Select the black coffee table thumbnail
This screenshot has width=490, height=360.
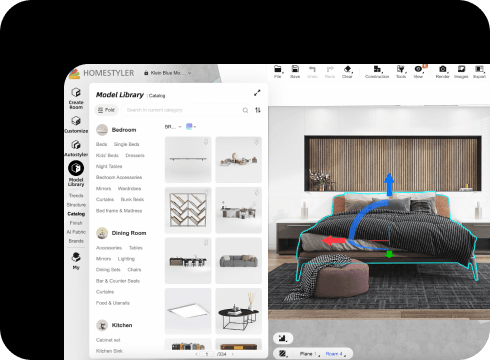[238, 311]
